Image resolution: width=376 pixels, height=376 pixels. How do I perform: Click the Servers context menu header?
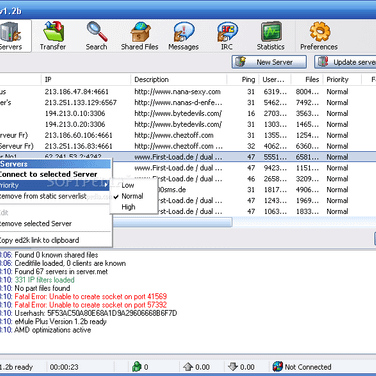(x=55, y=164)
